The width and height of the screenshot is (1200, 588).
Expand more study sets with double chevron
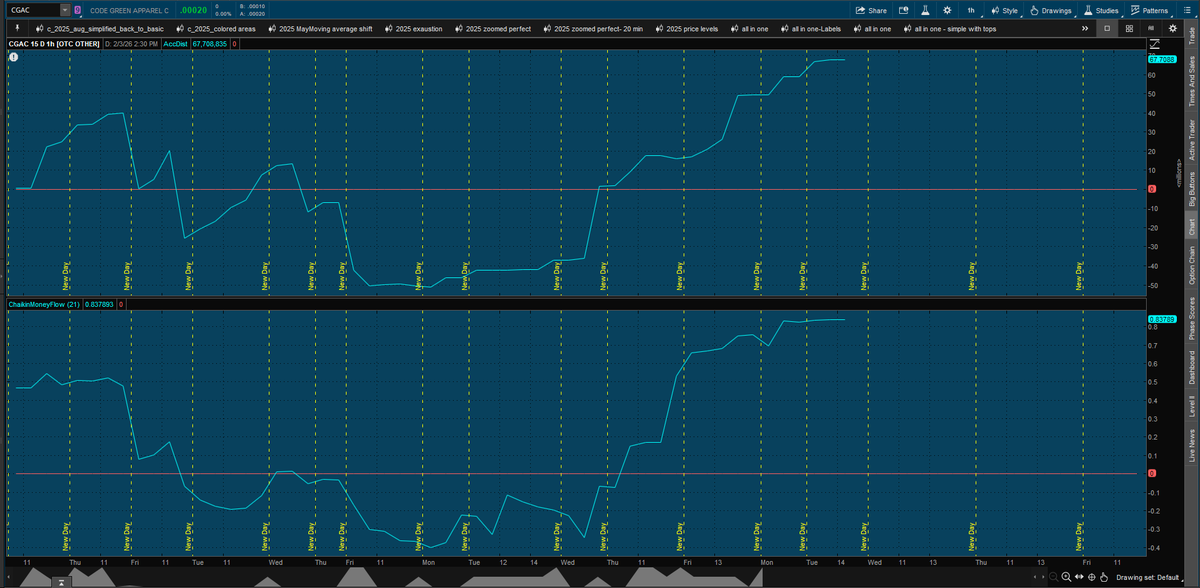point(1085,29)
